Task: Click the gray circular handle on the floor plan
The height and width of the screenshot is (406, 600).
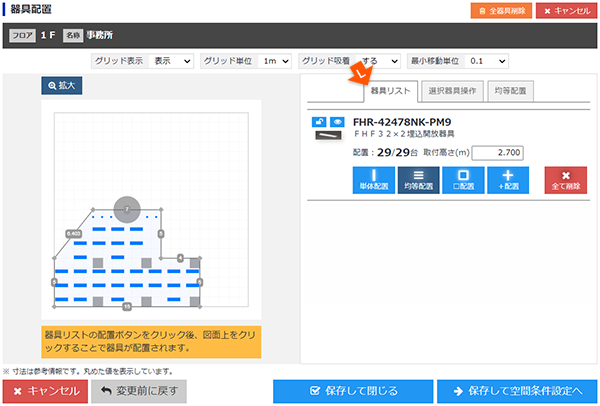Action: tap(127, 209)
